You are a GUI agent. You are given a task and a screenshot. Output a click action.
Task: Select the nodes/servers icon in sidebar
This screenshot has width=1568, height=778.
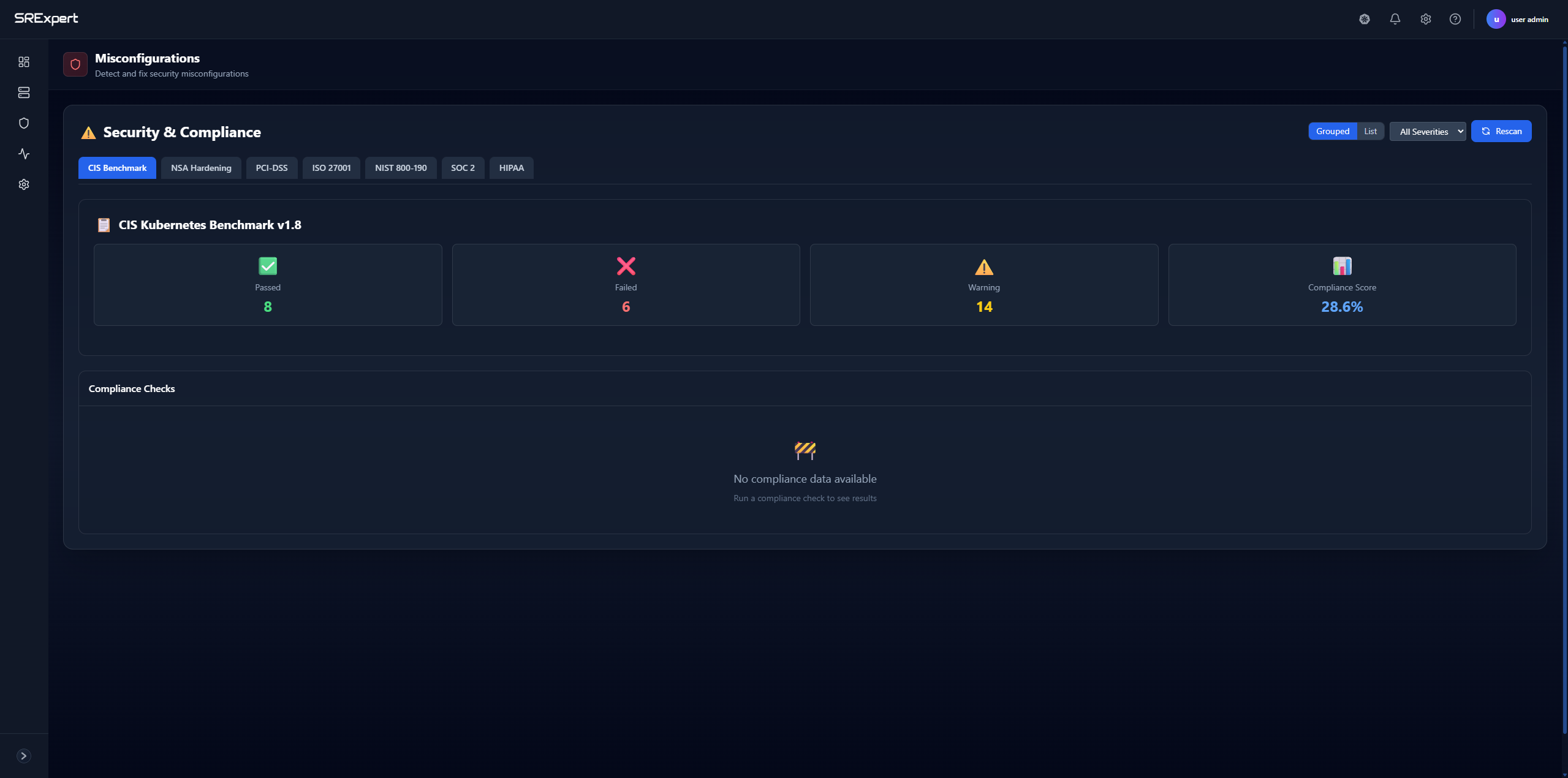pos(23,93)
